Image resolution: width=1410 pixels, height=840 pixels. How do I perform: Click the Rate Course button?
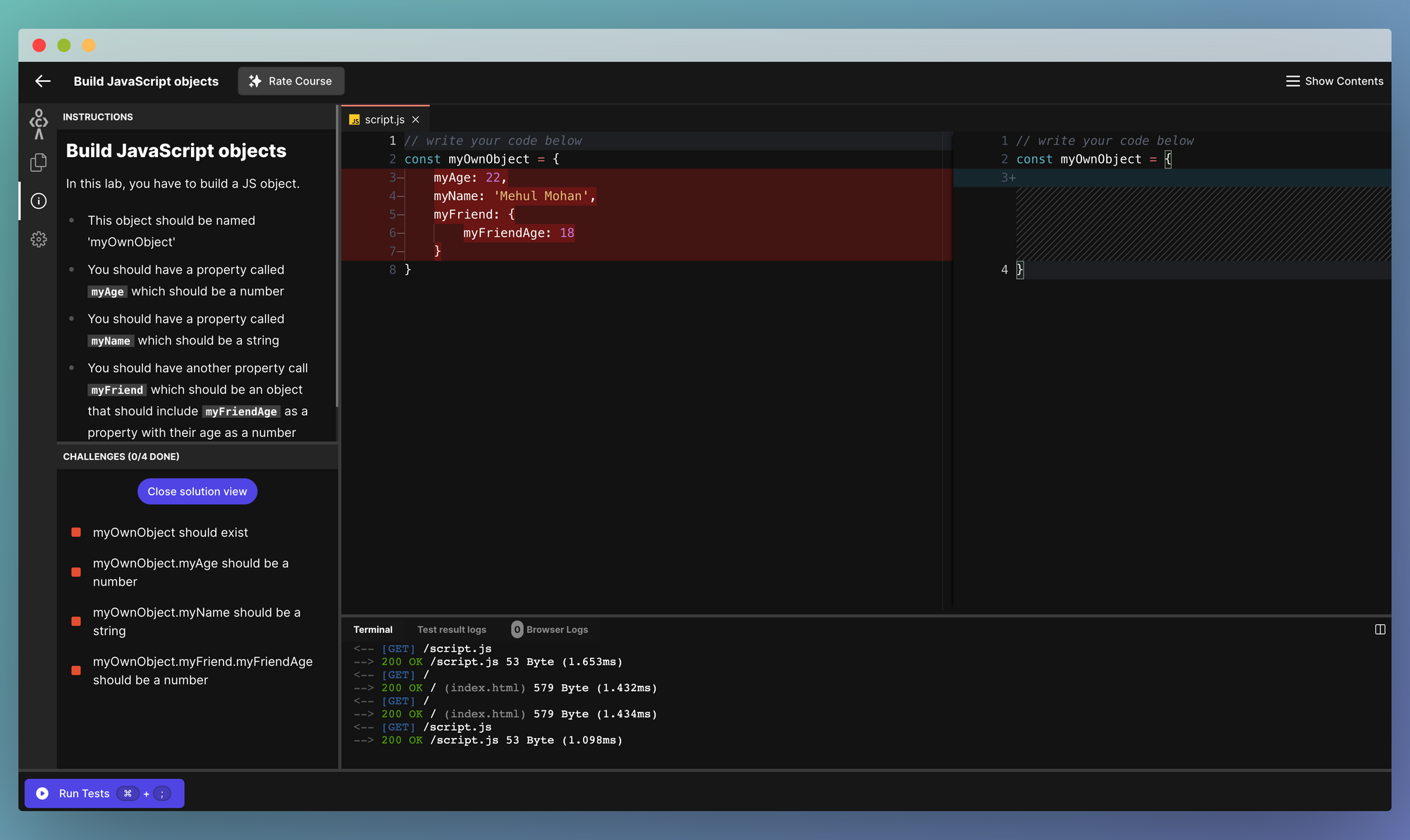point(291,81)
